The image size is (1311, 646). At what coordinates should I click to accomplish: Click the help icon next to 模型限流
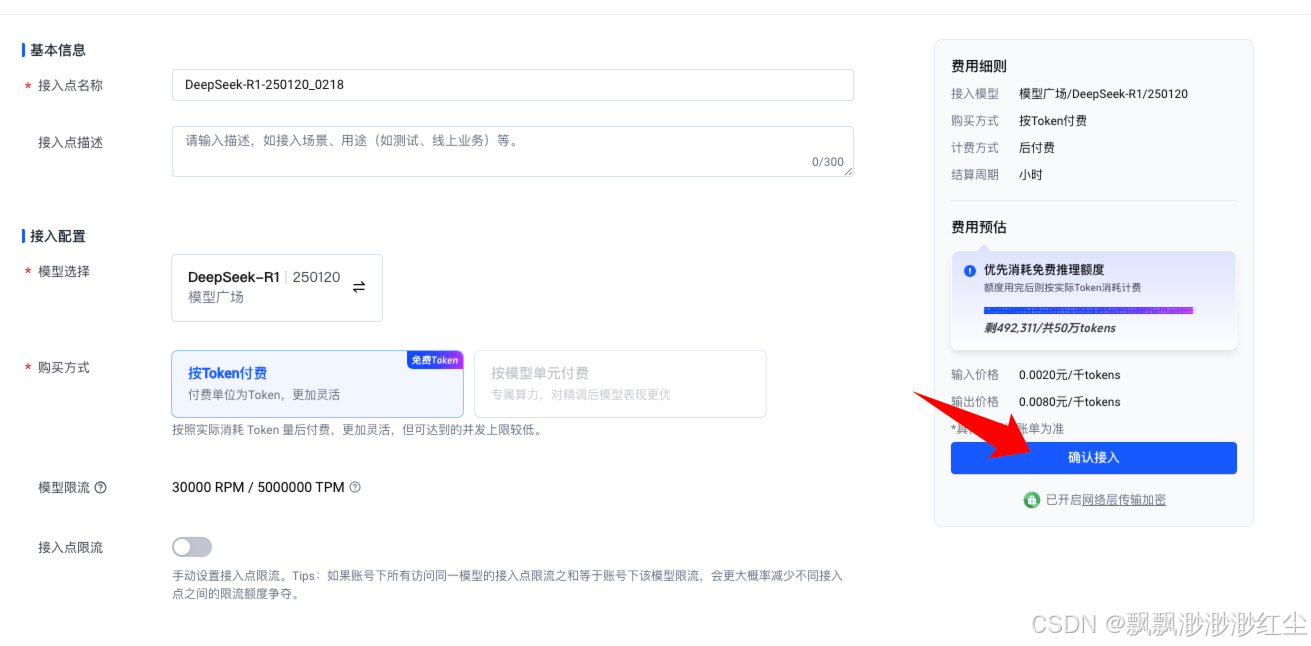[x=101, y=488]
